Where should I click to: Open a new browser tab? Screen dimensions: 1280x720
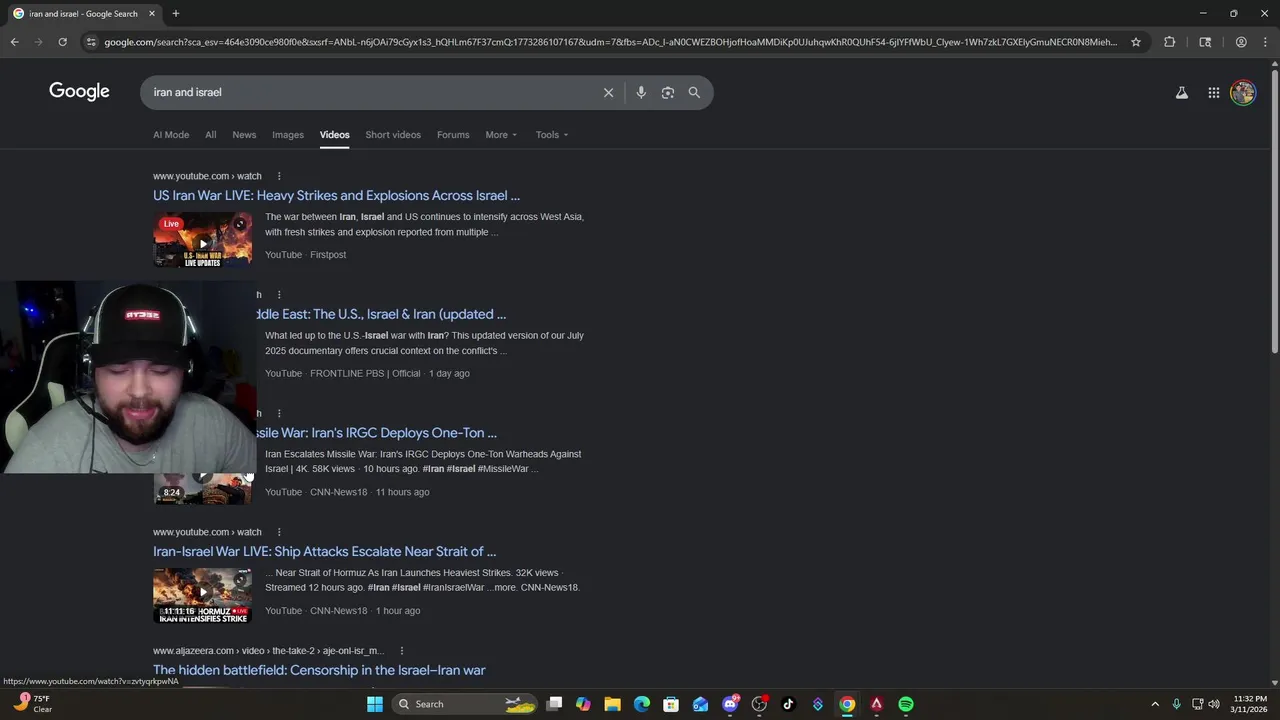click(175, 13)
